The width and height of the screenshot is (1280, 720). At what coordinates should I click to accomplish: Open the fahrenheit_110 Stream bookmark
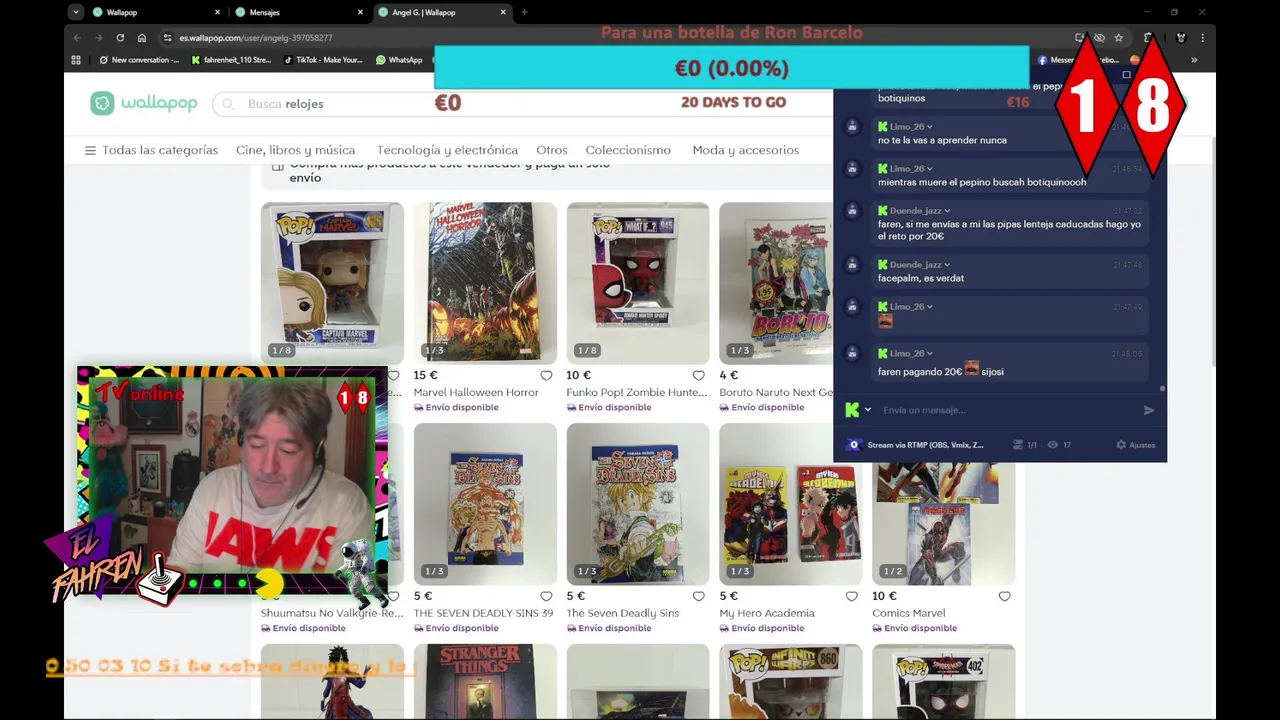[x=230, y=60]
